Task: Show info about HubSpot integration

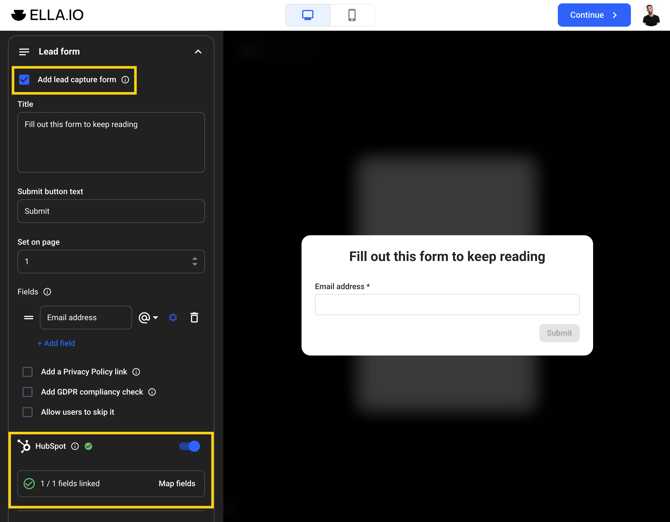Action: [x=75, y=446]
